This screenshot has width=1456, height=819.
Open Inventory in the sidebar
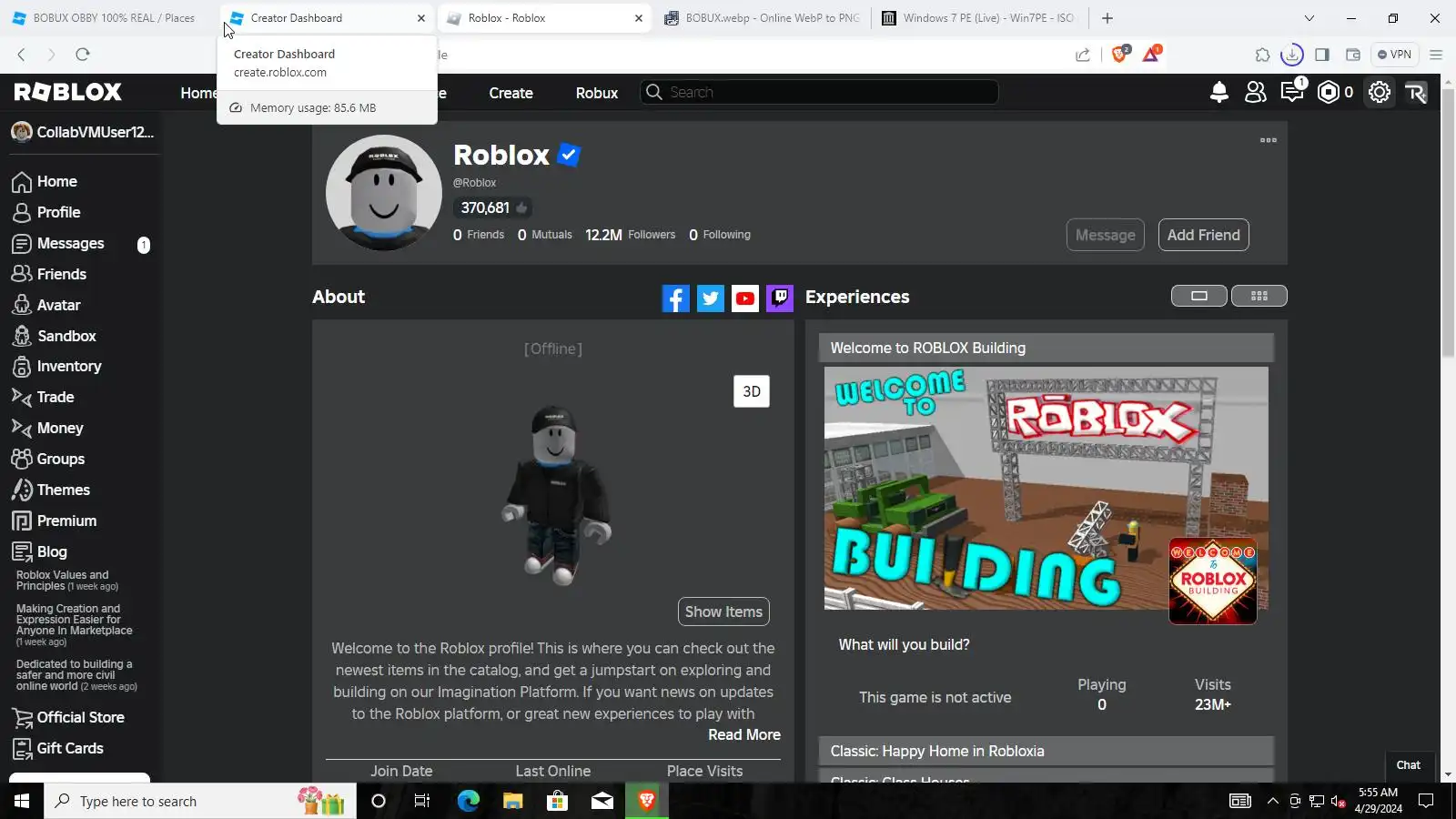click(57, 367)
